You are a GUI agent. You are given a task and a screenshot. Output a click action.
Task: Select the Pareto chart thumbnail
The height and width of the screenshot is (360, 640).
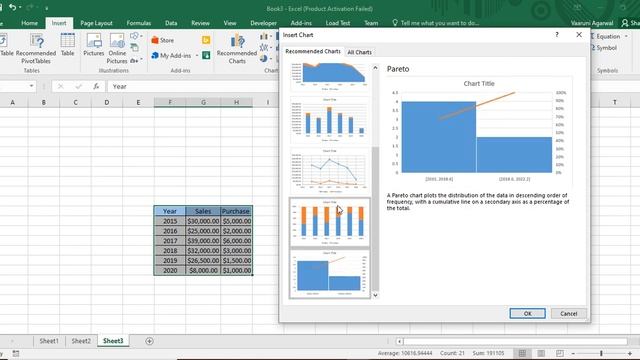[x=329, y=274]
